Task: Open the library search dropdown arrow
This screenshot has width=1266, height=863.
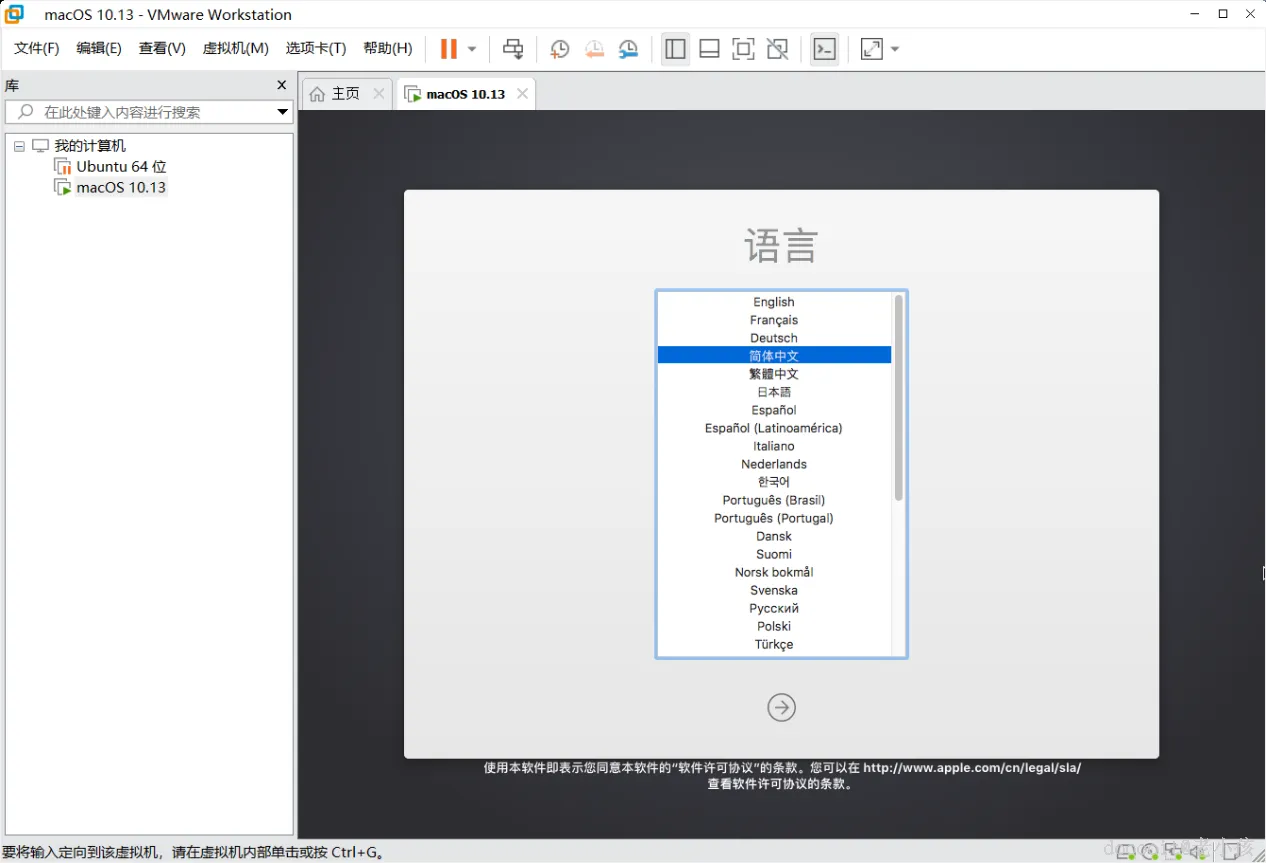Action: [282, 112]
